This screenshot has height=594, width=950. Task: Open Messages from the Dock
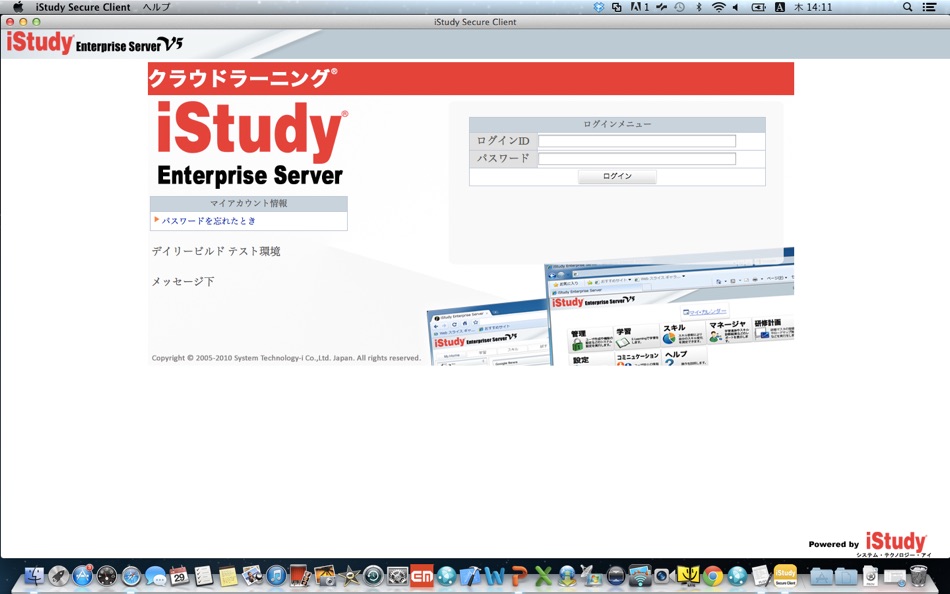[155, 576]
